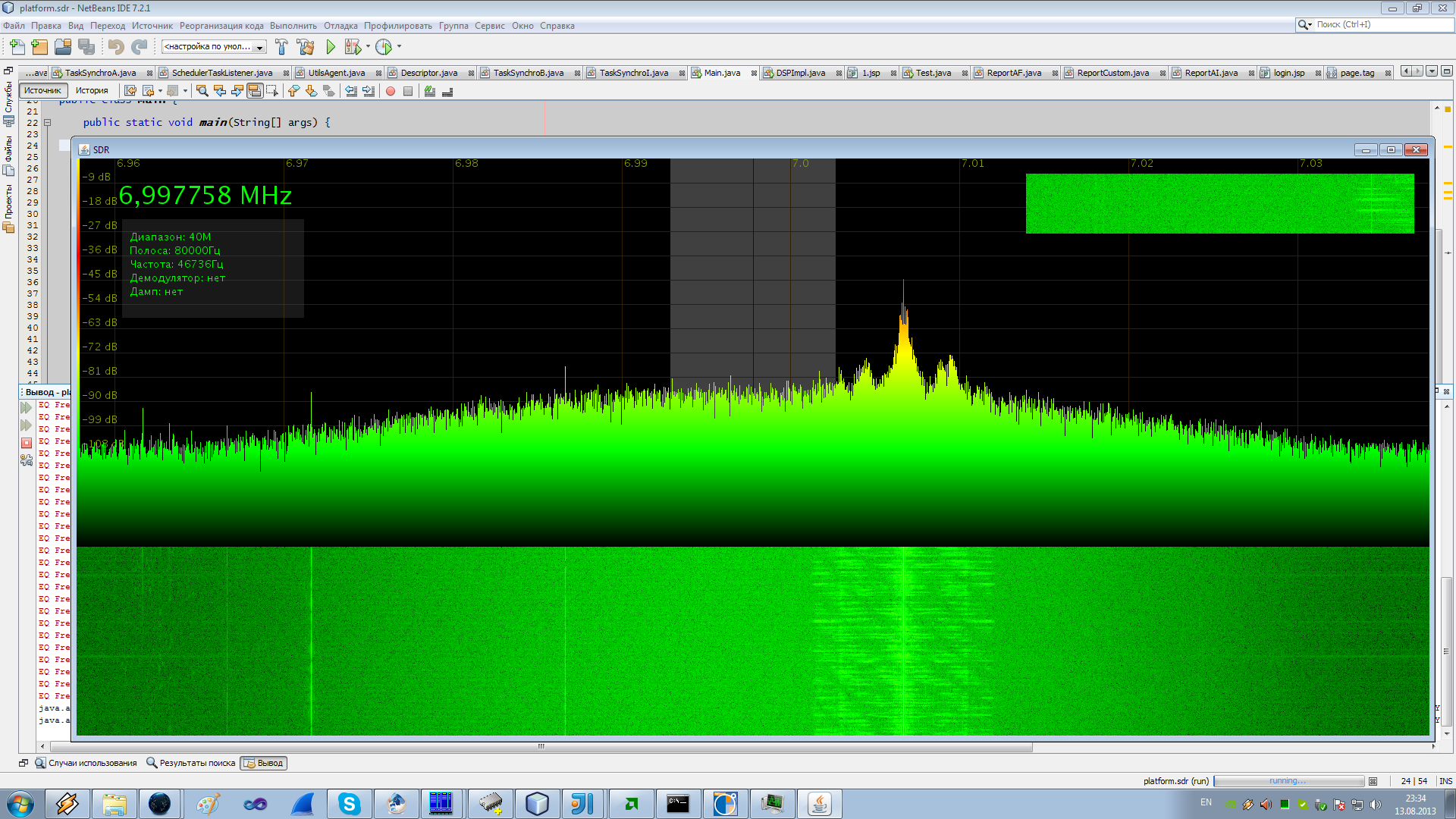The image size is (1456, 819).
Task: Switch to DSPImpl.java editor tab
Action: click(x=801, y=73)
